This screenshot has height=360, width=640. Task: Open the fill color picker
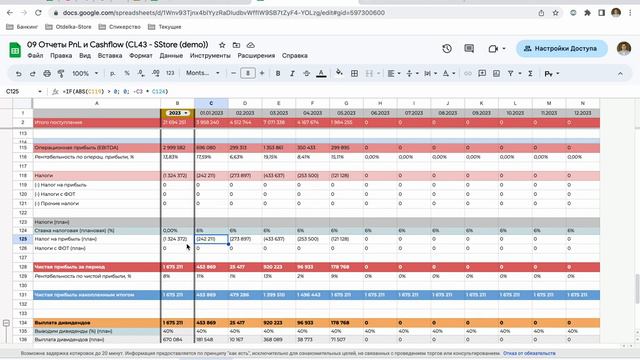pos(339,73)
